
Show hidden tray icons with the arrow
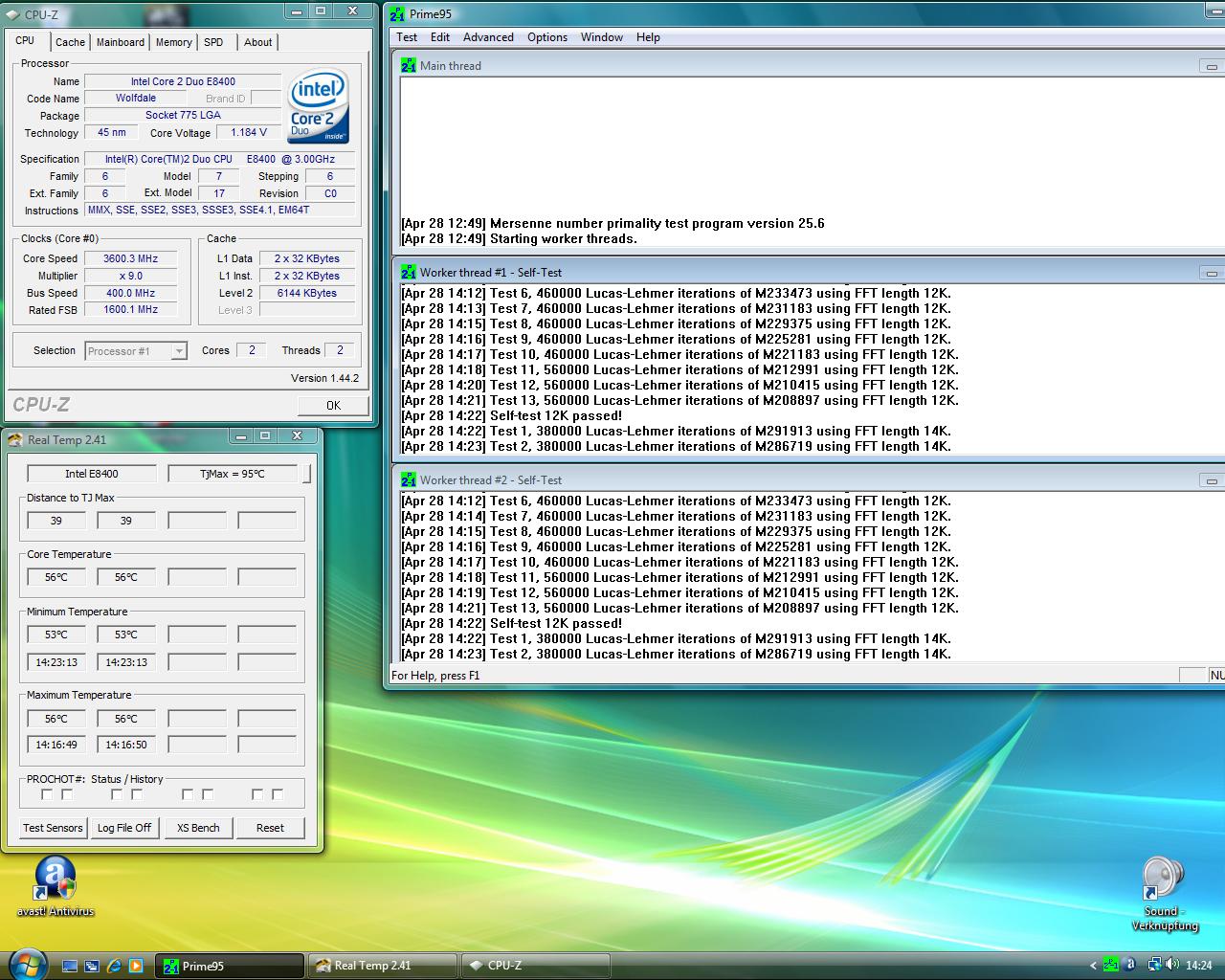[1093, 966]
